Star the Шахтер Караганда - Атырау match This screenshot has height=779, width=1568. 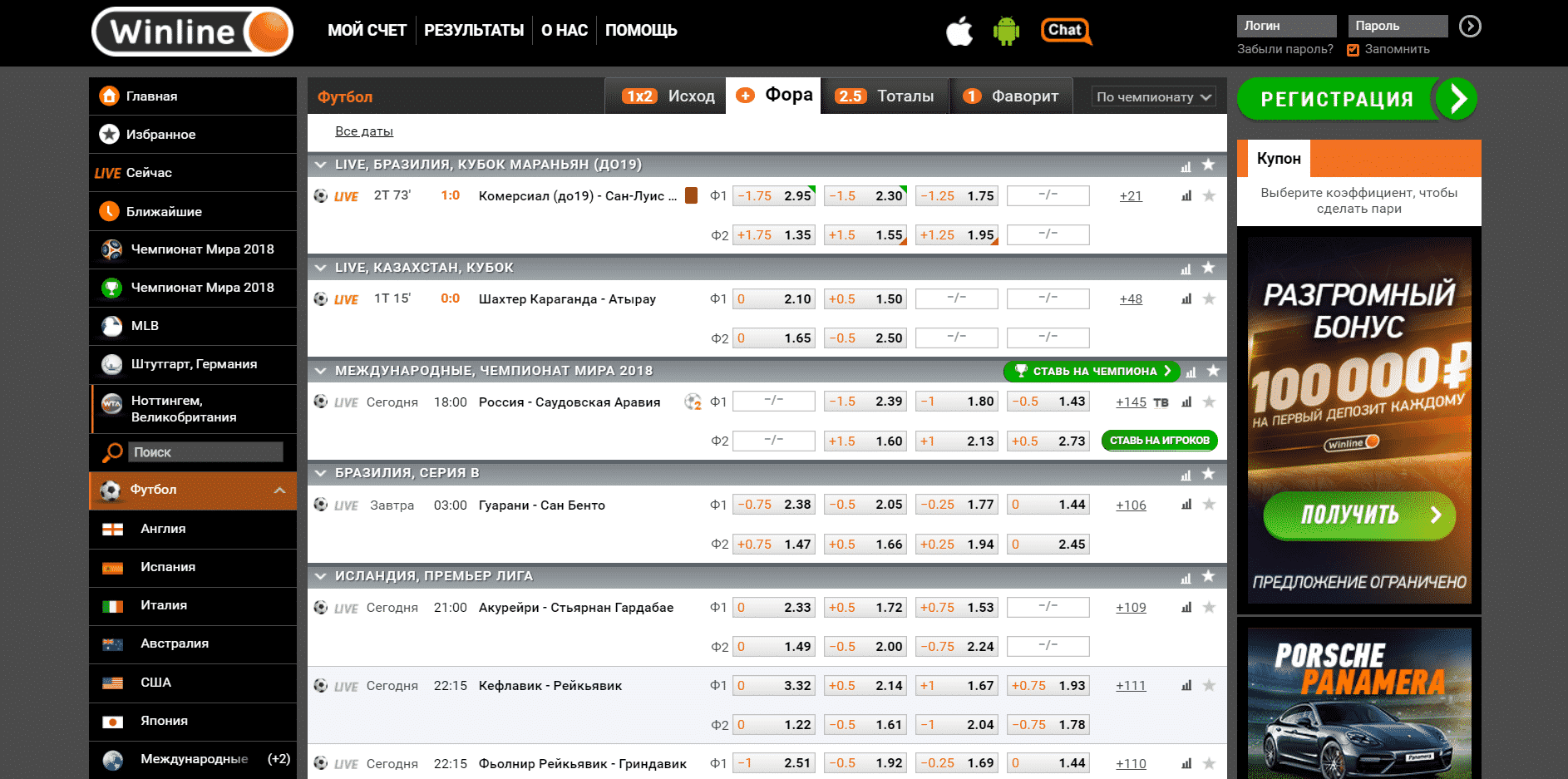[1210, 299]
